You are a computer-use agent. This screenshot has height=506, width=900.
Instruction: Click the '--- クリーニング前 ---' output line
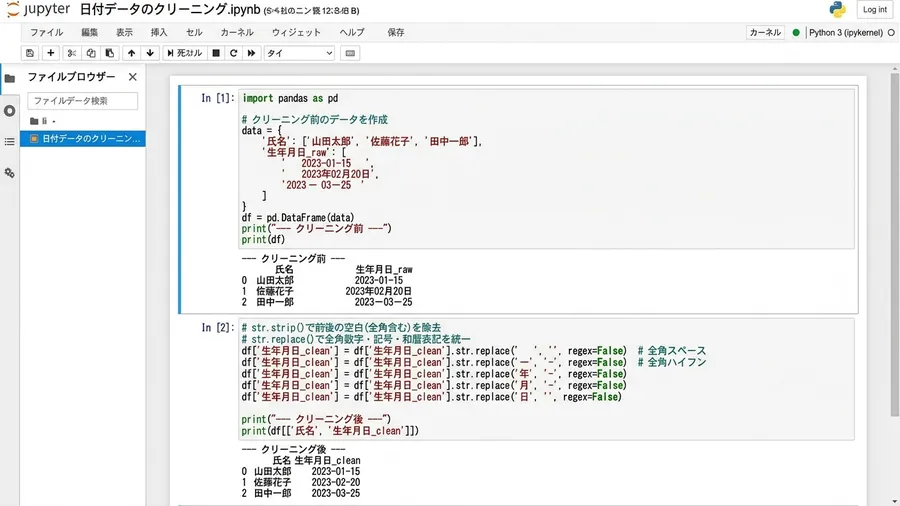click(x=293, y=258)
